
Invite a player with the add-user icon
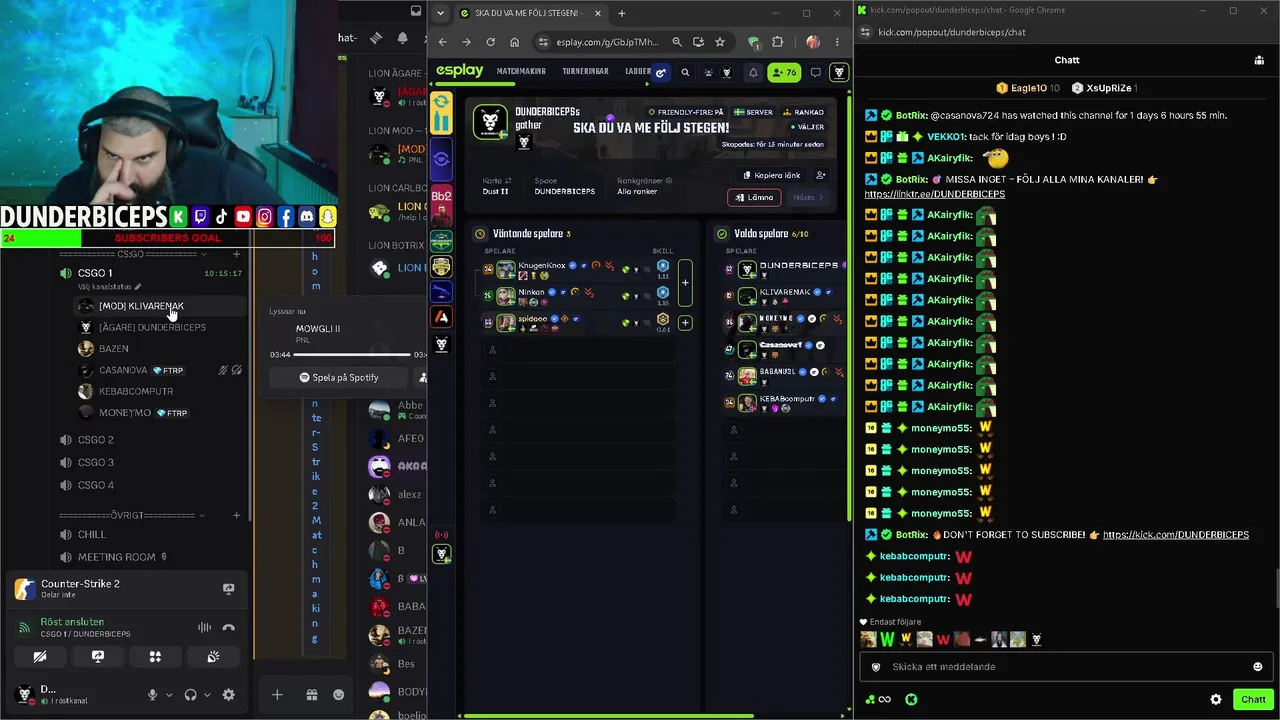pos(821,175)
